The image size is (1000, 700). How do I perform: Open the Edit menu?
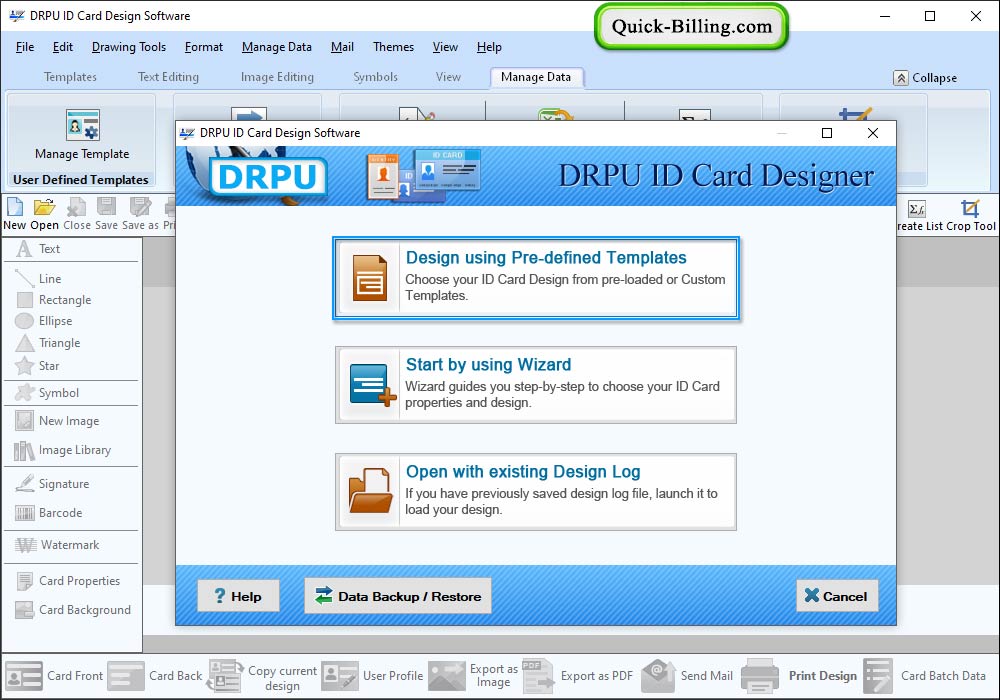(62, 47)
